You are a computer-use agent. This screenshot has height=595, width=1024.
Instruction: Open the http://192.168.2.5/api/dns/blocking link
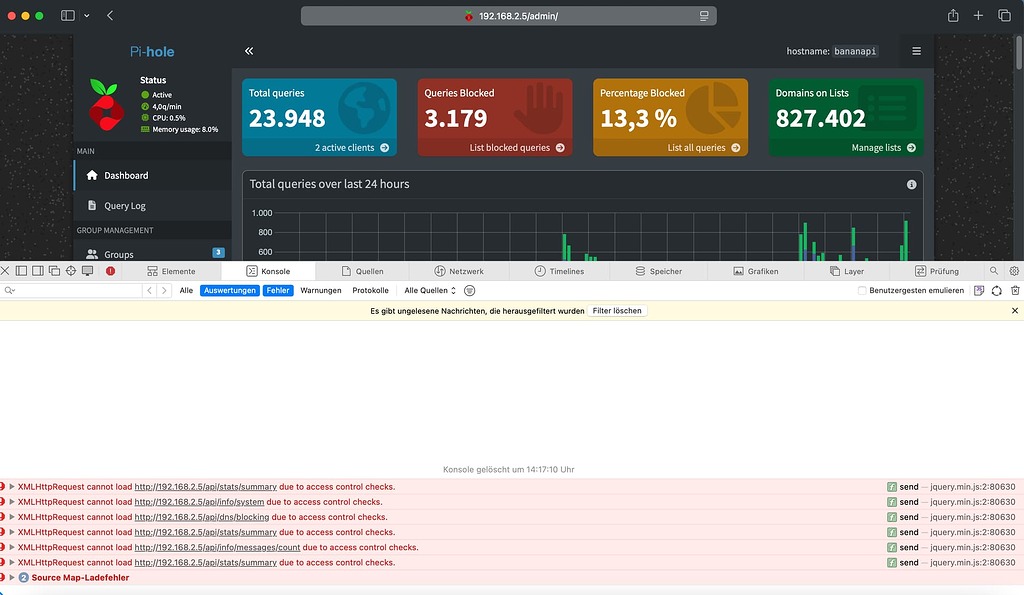click(x=202, y=517)
